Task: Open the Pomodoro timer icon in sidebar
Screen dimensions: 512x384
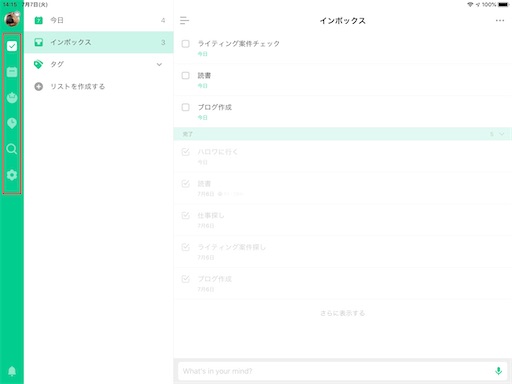Action: [12, 97]
